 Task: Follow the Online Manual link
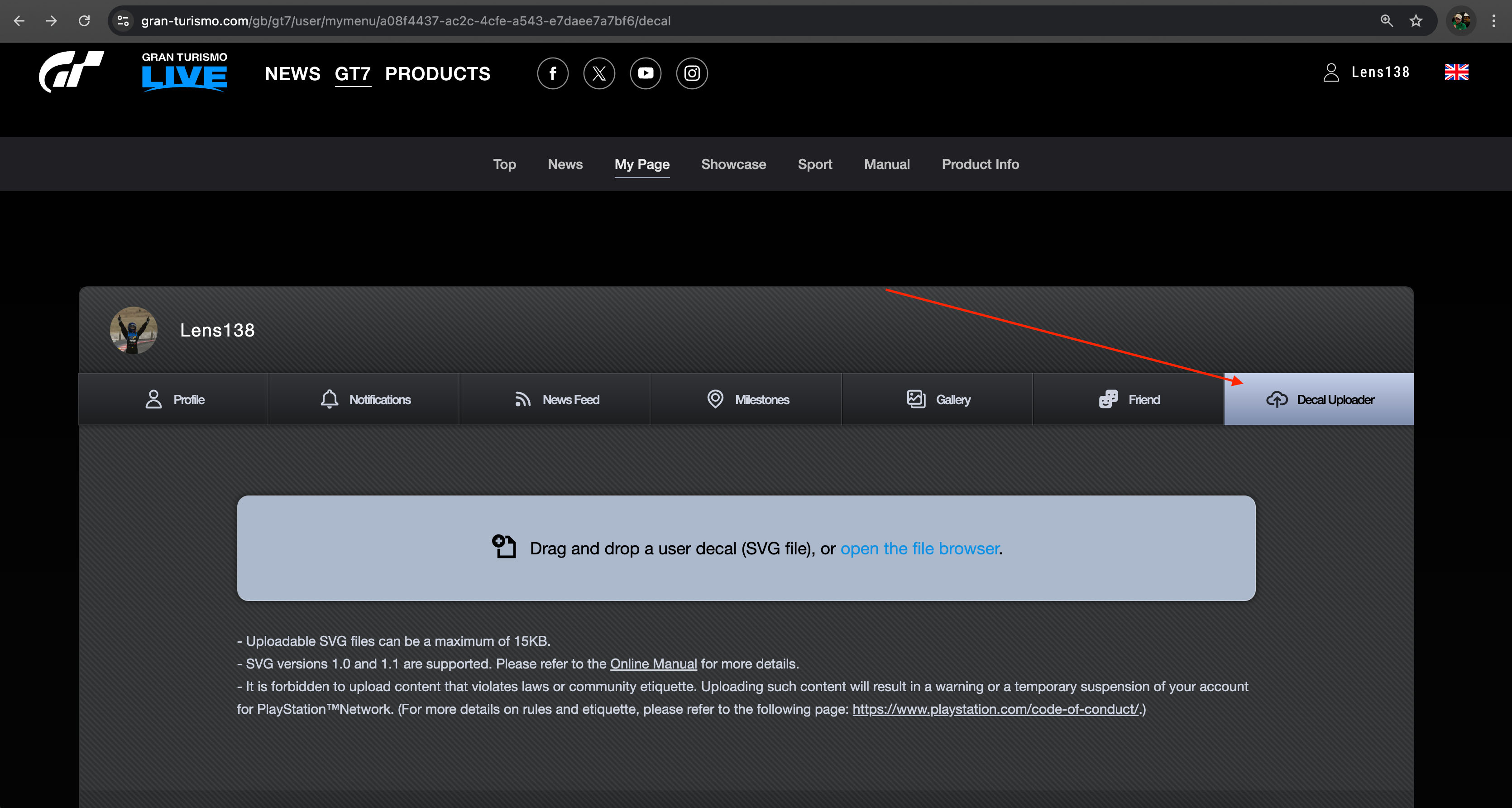point(653,664)
